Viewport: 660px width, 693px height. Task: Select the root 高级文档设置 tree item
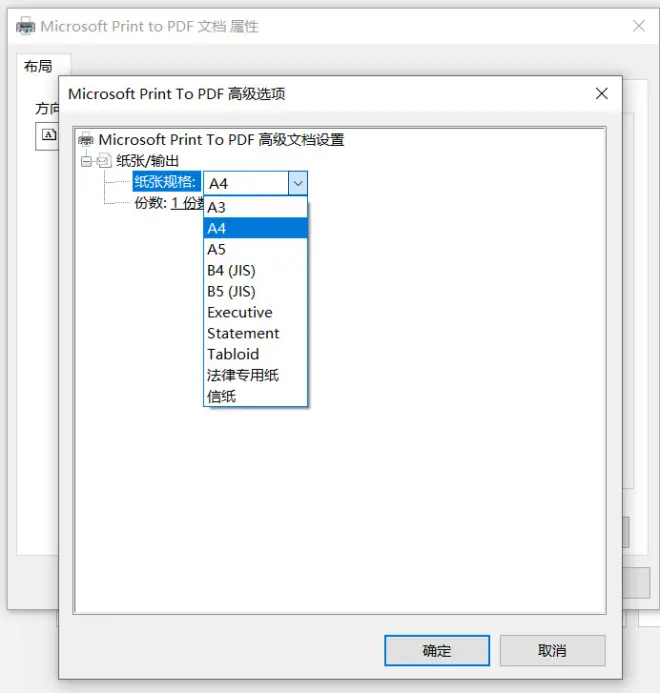click(x=221, y=140)
